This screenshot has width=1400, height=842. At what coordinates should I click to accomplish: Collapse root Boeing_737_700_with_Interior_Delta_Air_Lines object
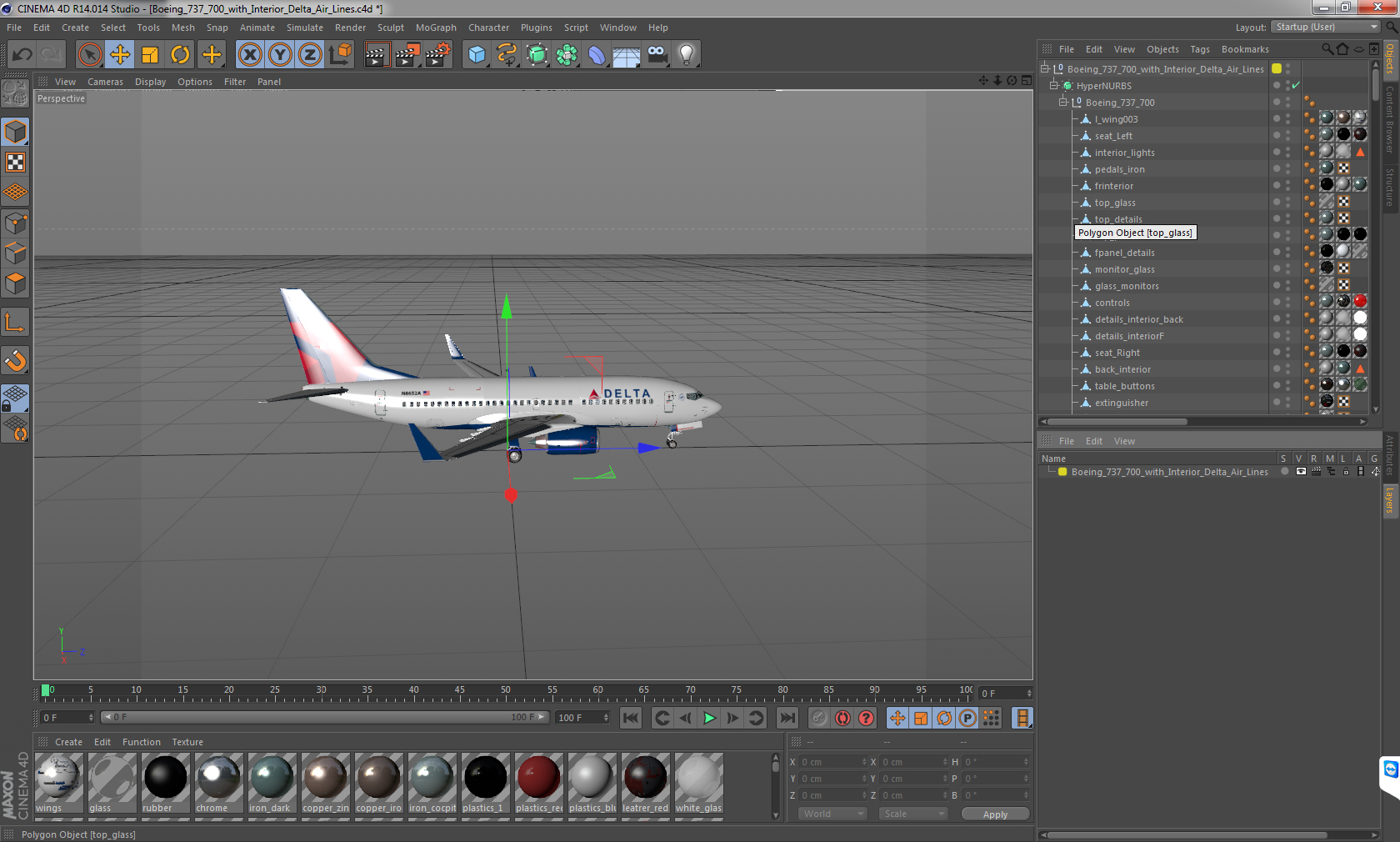[1044, 68]
